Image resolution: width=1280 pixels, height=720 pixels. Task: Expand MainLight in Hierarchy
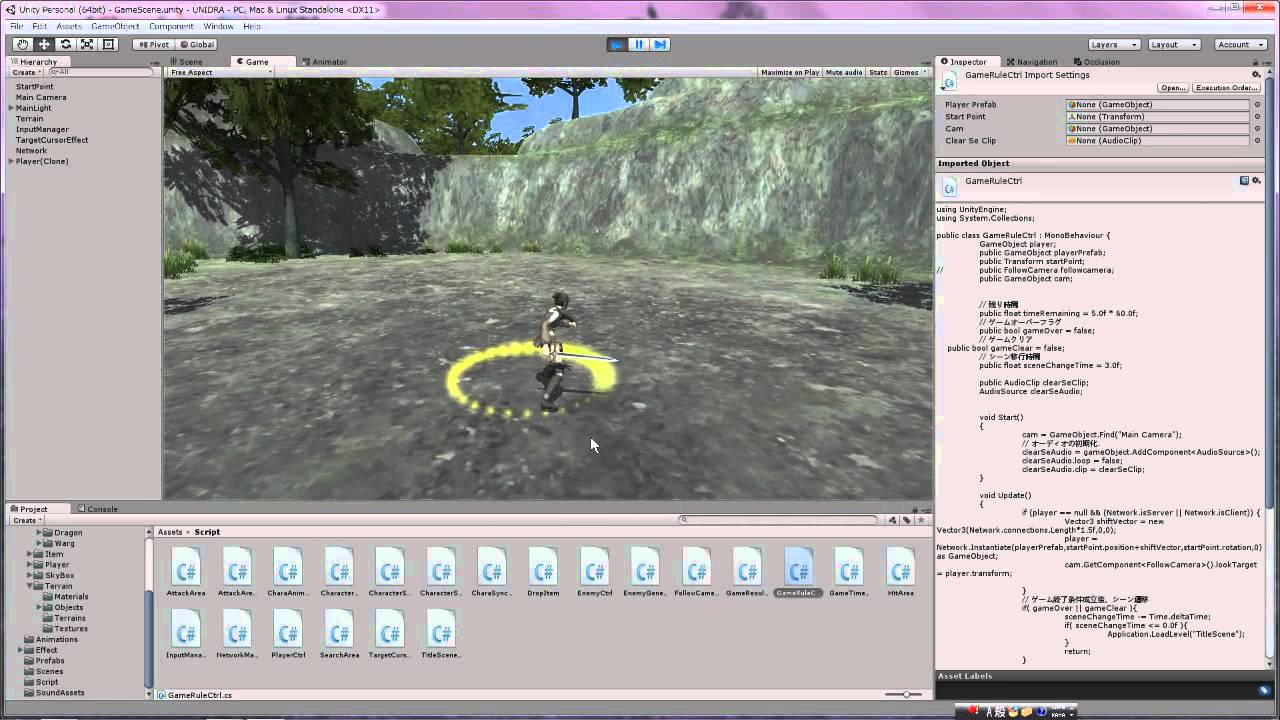pos(11,108)
